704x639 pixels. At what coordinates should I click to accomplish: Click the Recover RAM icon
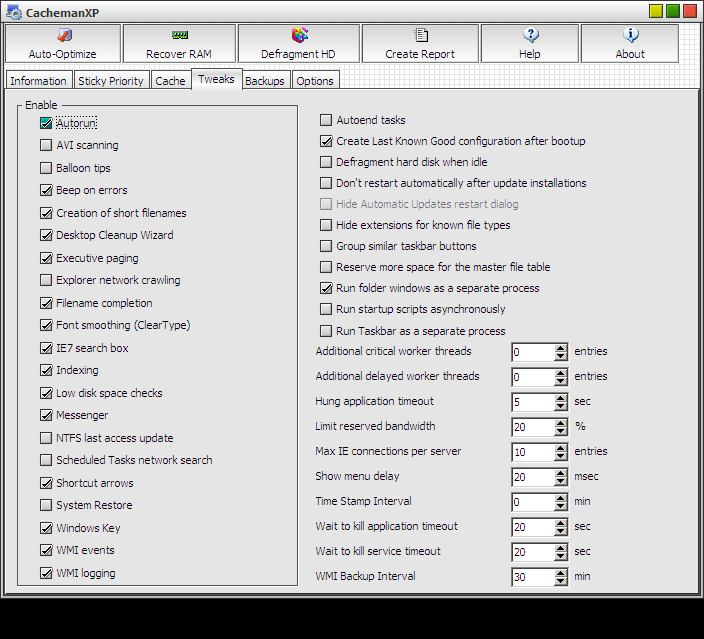click(x=179, y=43)
